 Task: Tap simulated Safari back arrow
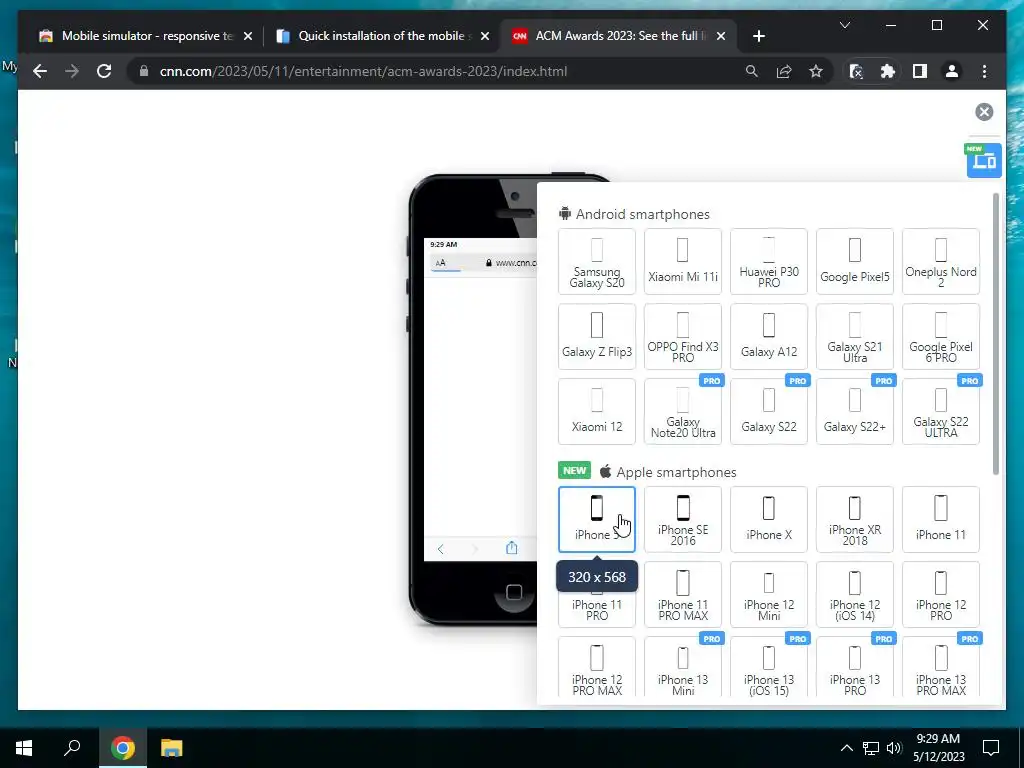pyautogui.click(x=440, y=549)
